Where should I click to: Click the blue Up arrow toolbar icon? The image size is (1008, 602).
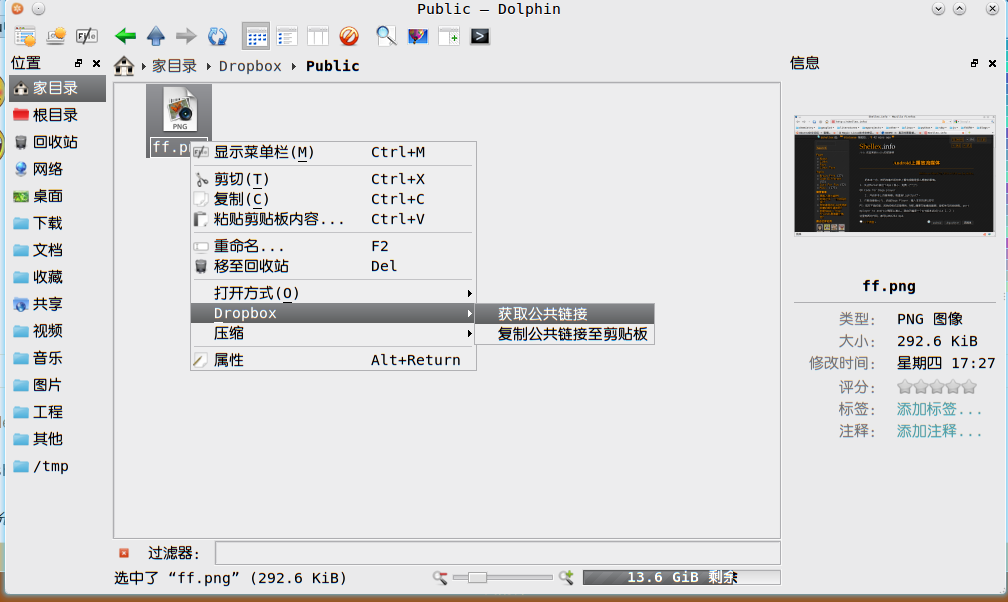pos(156,36)
